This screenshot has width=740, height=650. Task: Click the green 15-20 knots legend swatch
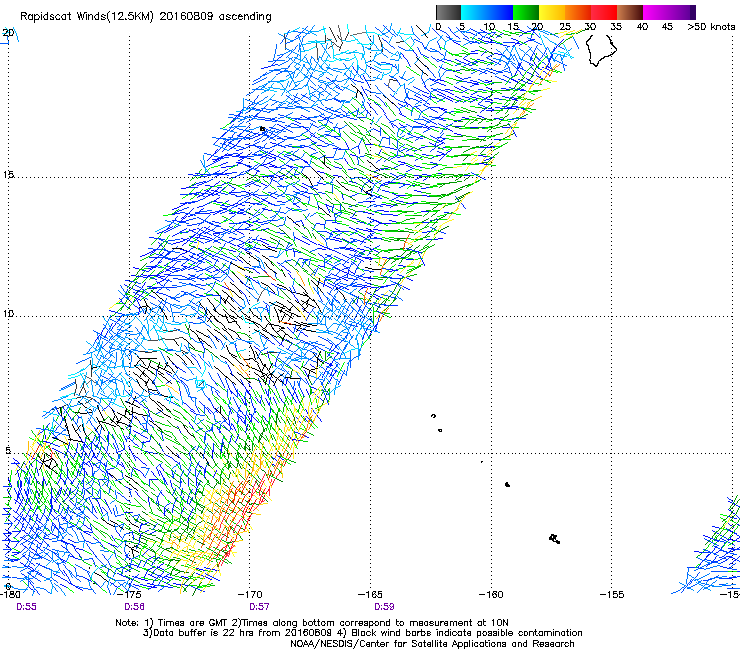point(526,12)
